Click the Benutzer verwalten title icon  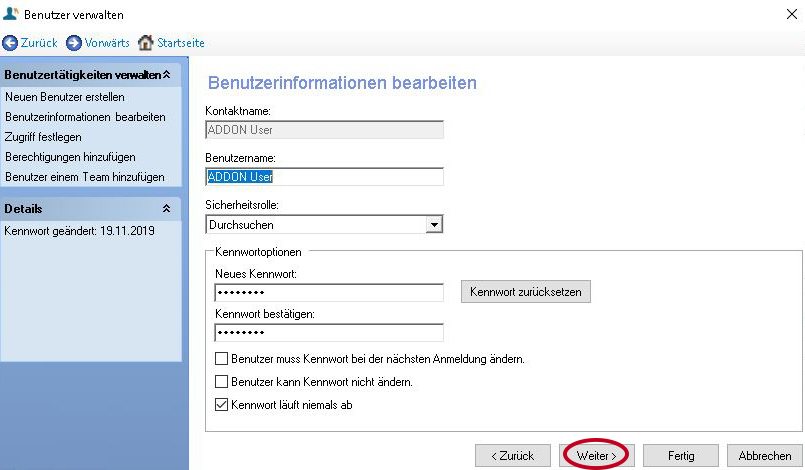pos(10,14)
